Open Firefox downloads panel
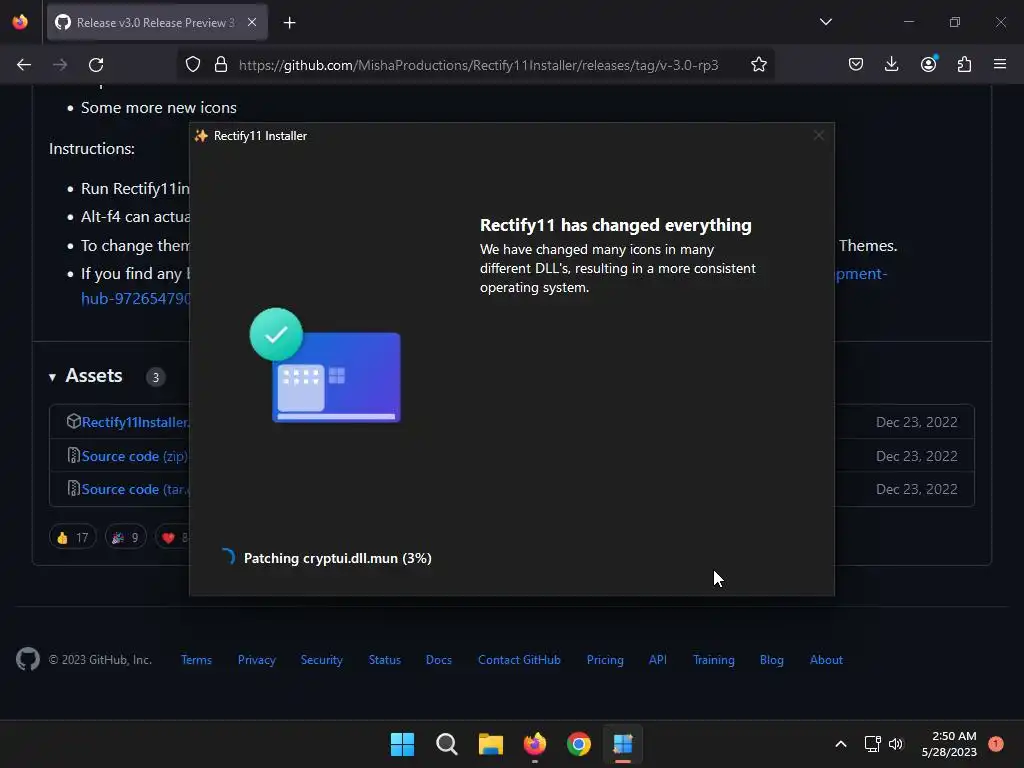This screenshot has height=768, width=1024. click(x=891, y=65)
